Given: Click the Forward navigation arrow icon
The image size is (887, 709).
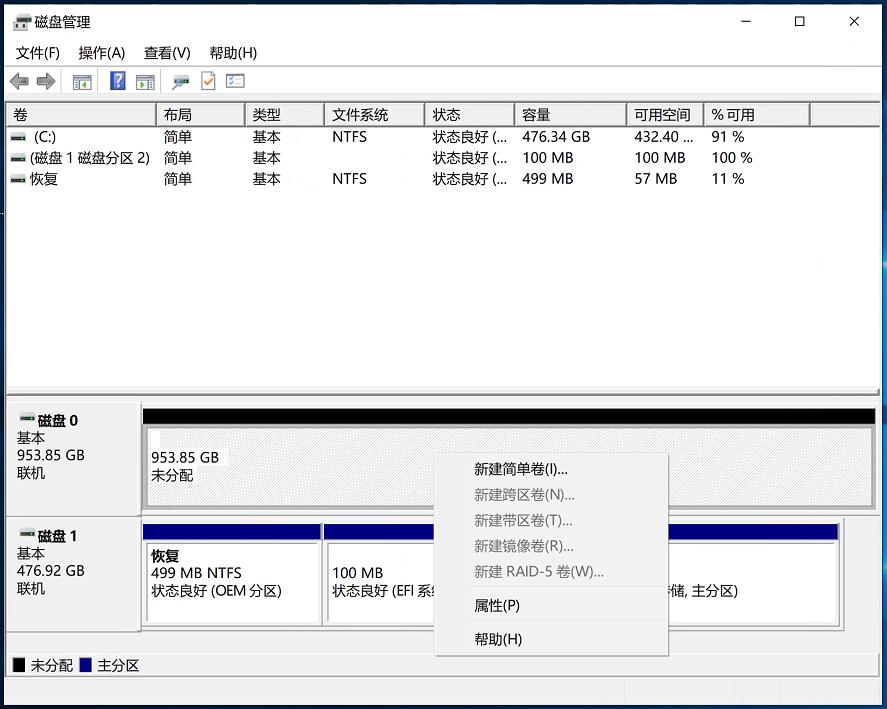Looking at the screenshot, I should point(46,81).
